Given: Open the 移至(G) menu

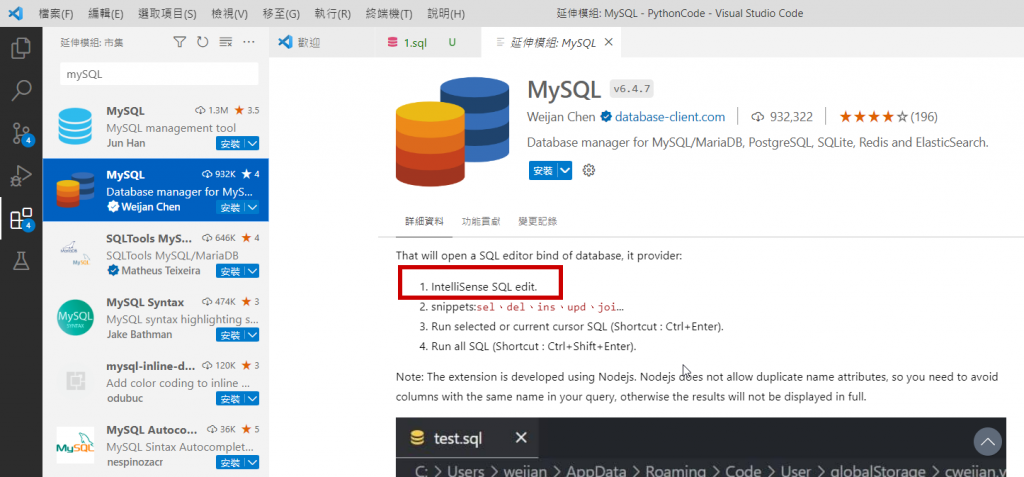Looking at the screenshot, I should (x=281, y=13).
